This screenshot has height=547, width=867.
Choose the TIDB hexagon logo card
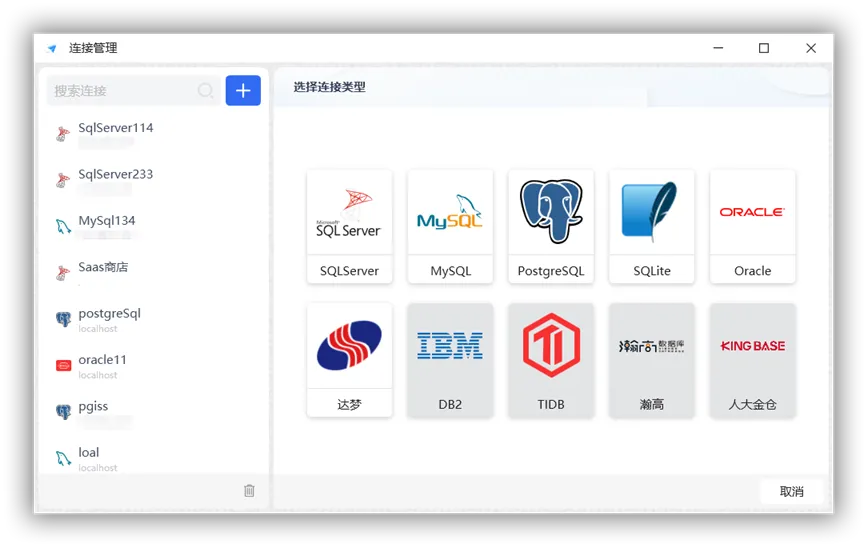[x=551, y=360]
